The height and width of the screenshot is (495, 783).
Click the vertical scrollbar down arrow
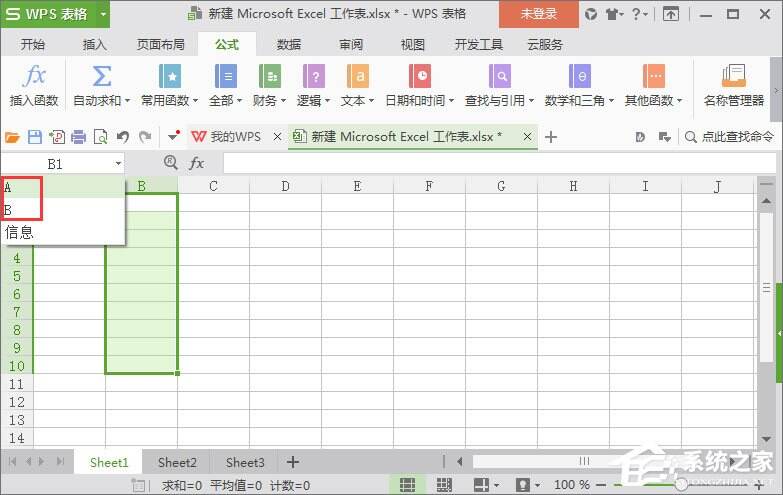pyautogui.click(x=766, y=439)
